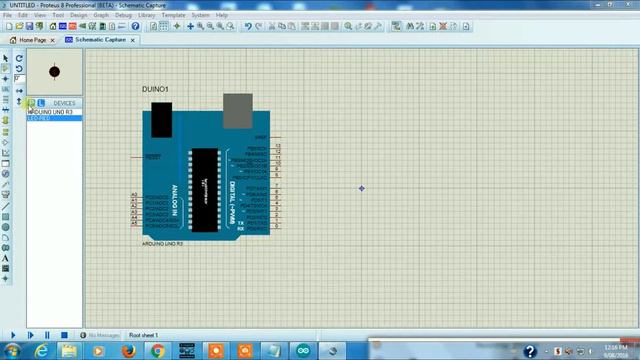640x360 pixels.
Task: Select the Selection Mode arrow tool
Action: [5, 58]
